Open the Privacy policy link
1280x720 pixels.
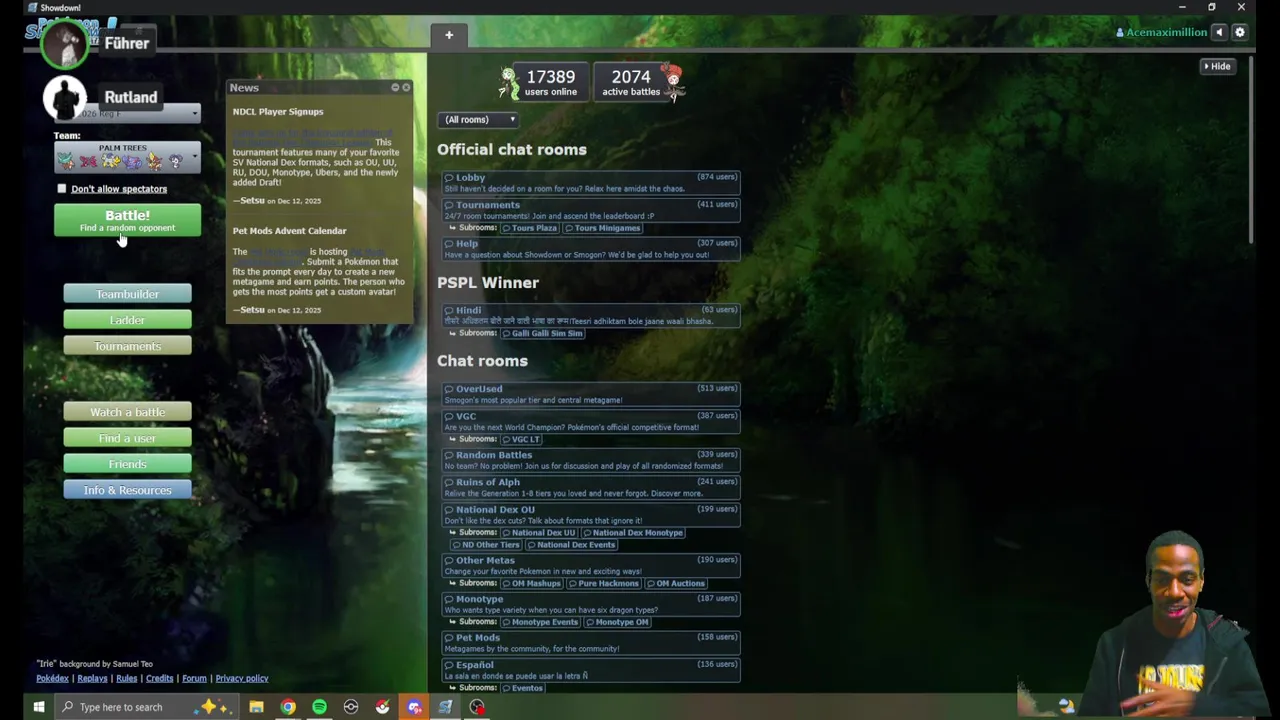242,678
